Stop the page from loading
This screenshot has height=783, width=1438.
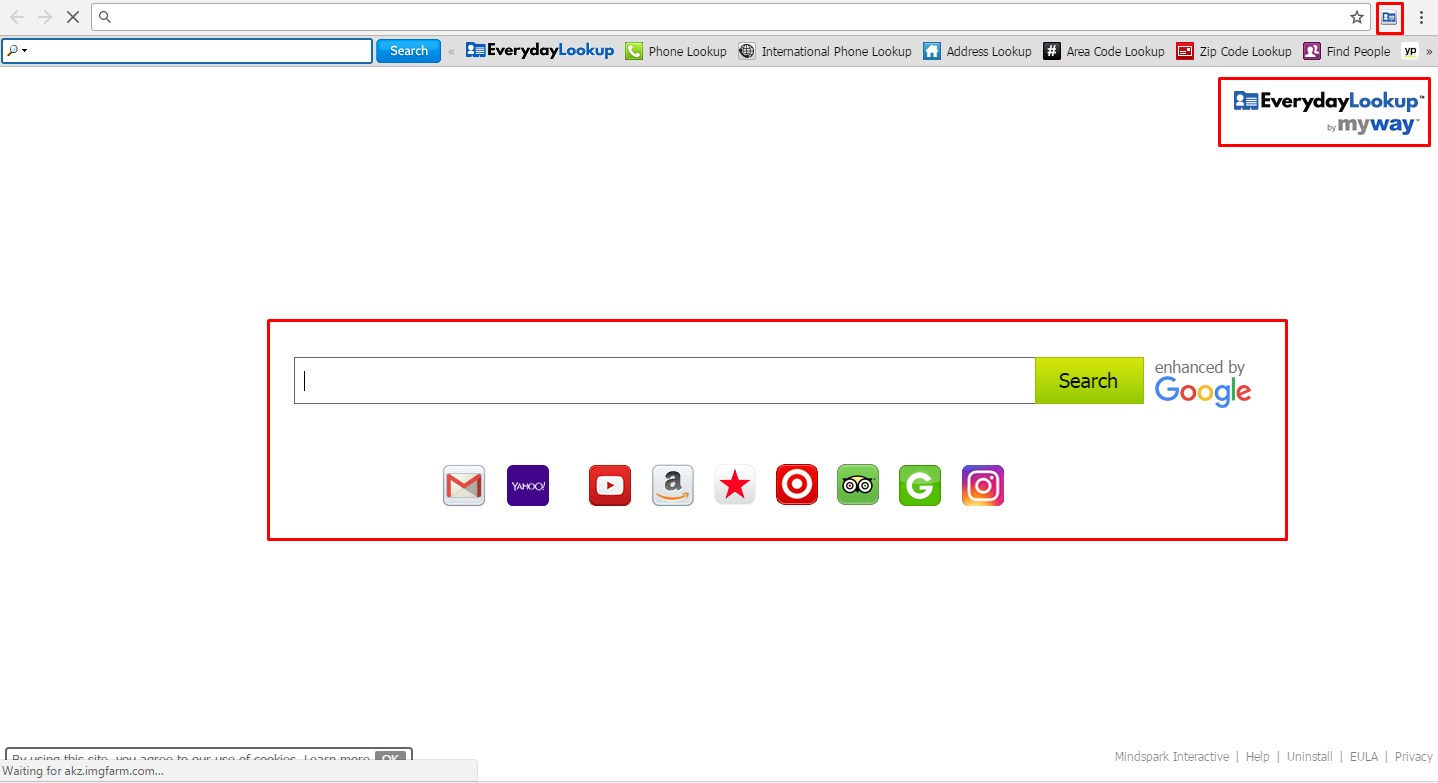tap(72, 17)
